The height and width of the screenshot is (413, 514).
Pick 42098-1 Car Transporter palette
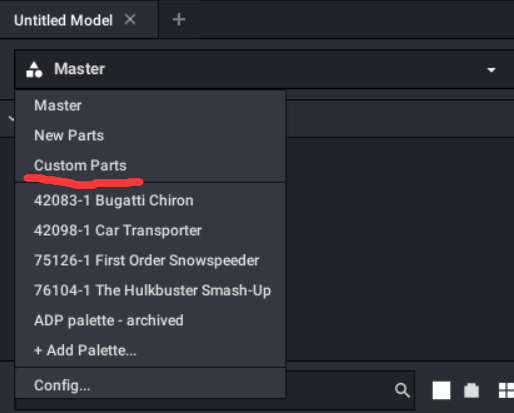coord(118,230)
